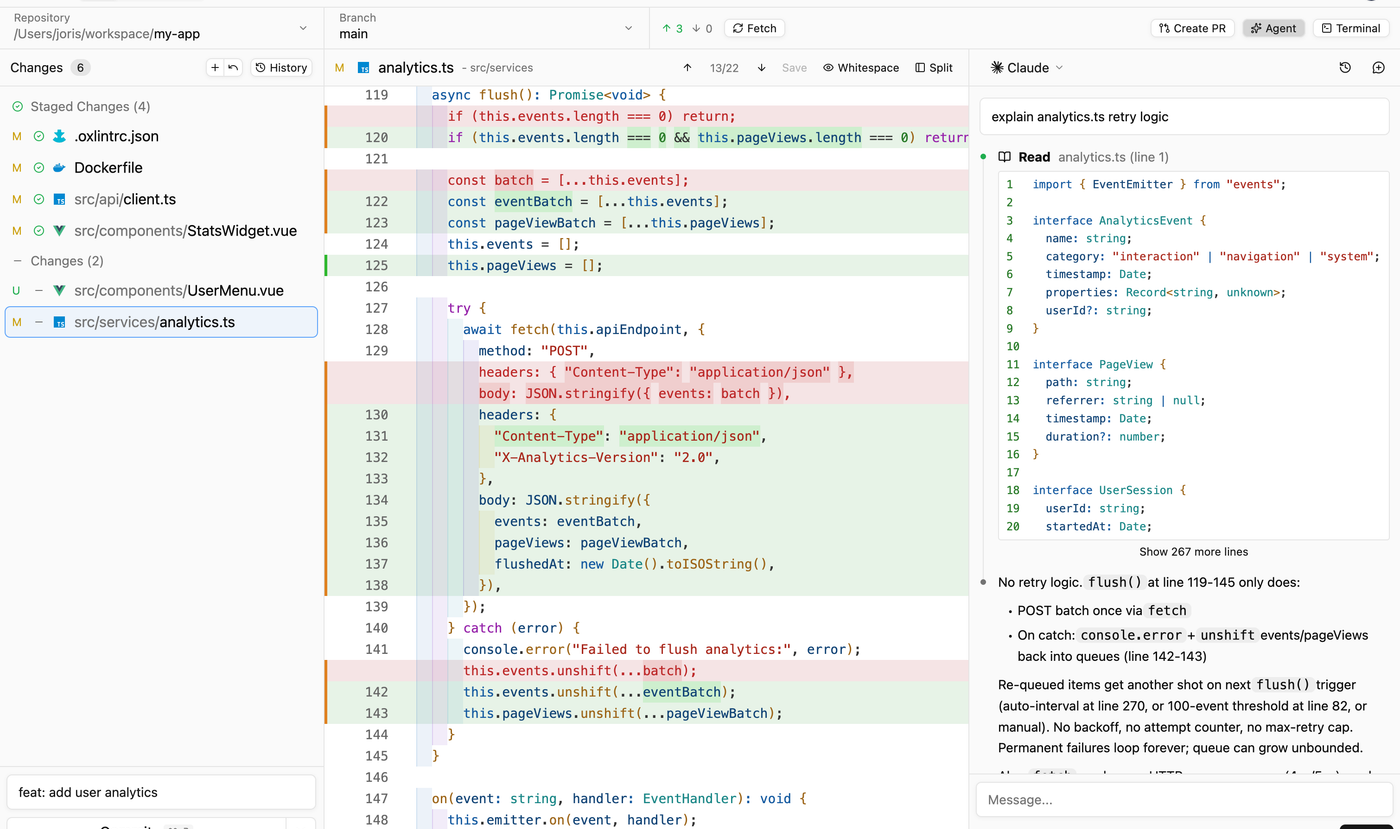Click the Fetch button
1400x829 pixels.
754,28
